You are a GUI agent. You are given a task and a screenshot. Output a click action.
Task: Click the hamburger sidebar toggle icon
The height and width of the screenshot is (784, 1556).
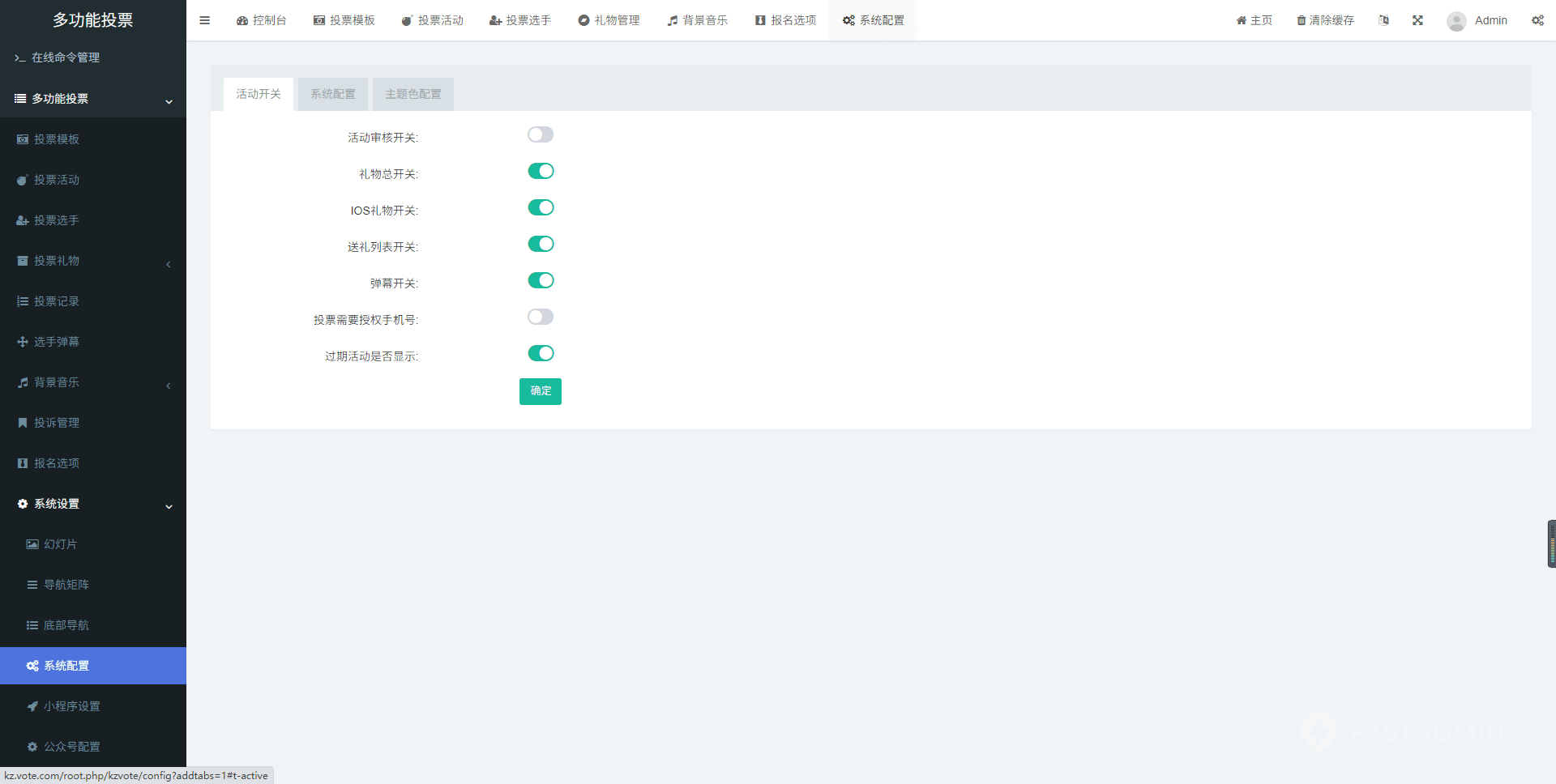coord(204,20)
